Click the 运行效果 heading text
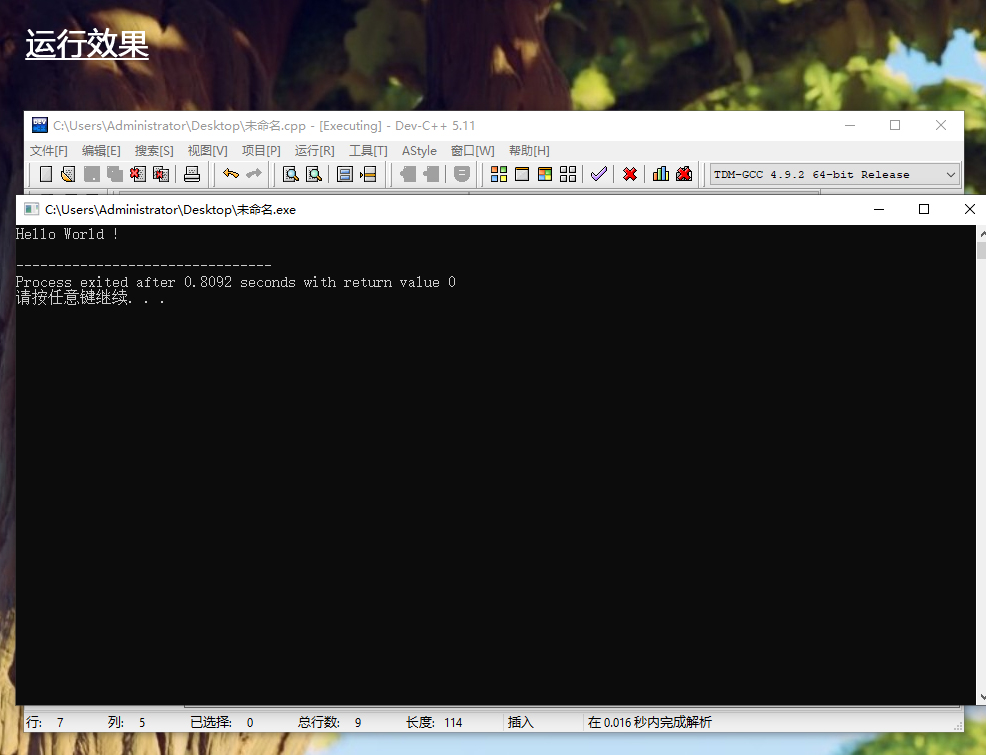The image size is (986, 755). pos(87,44)
